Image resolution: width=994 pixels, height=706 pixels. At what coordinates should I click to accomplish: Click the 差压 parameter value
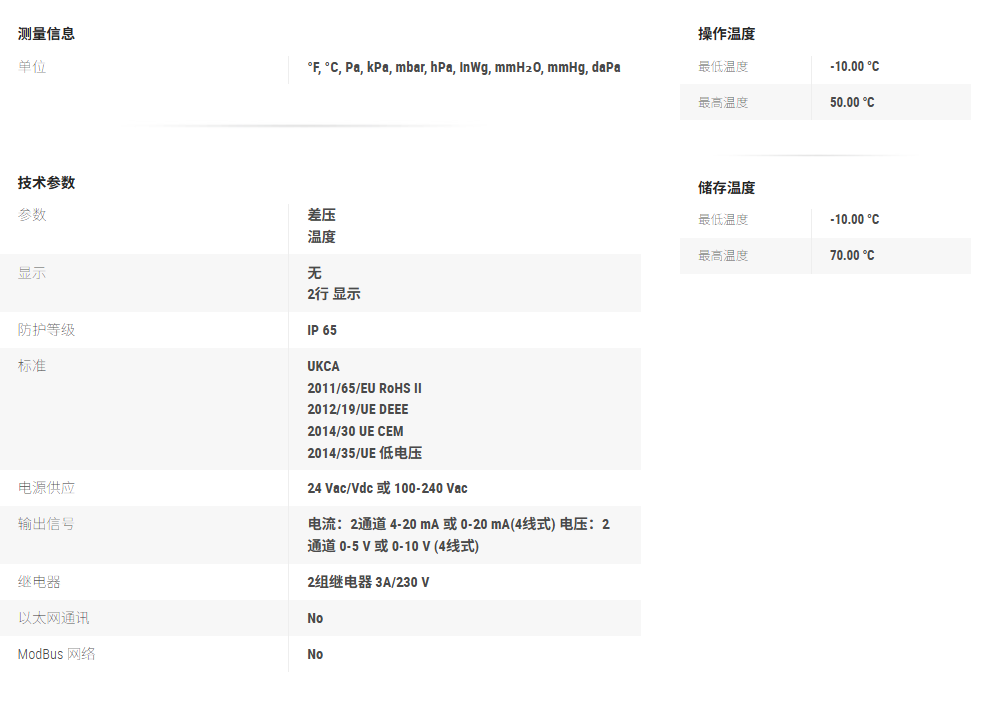[321, 215]
